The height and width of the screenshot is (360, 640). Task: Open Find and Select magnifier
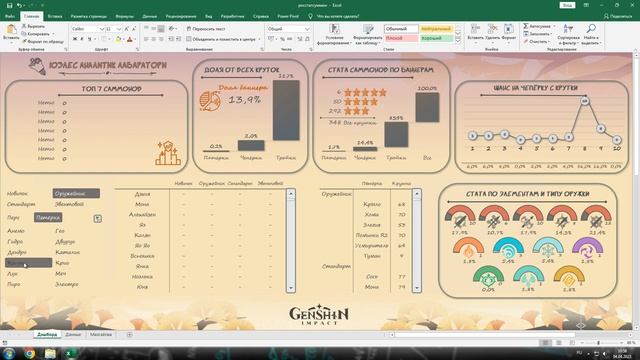tap(591, 34)
